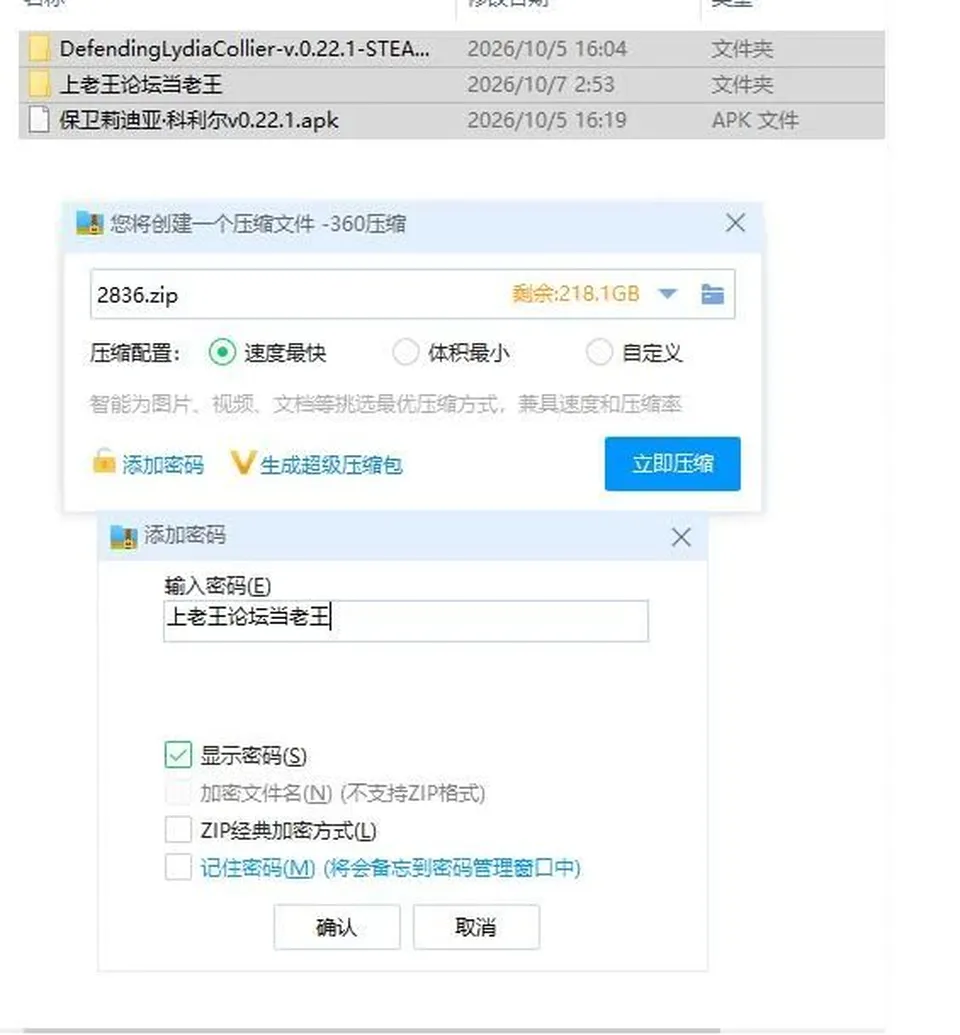The width and height of the screenshot is (960, 1035).
Task: Click the lock icon beside 添加密码
Action: (x=104, y=461)
